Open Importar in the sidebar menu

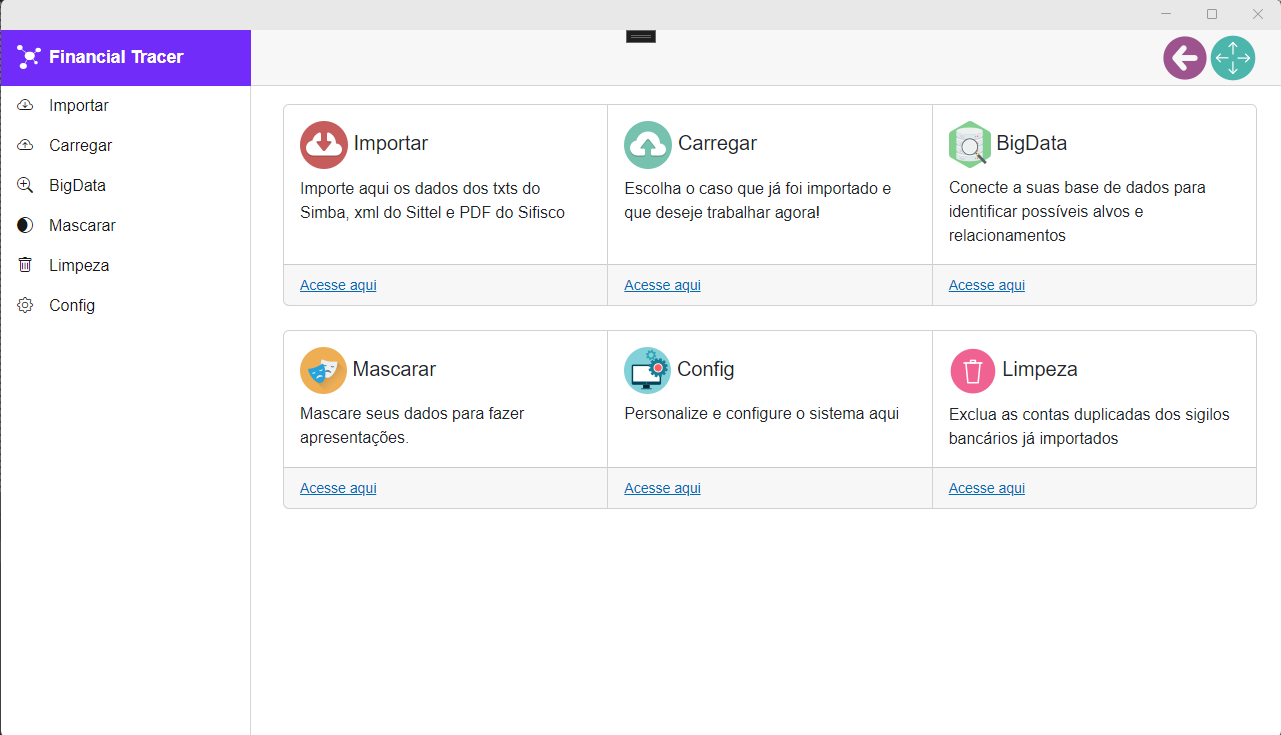point(78,105)
